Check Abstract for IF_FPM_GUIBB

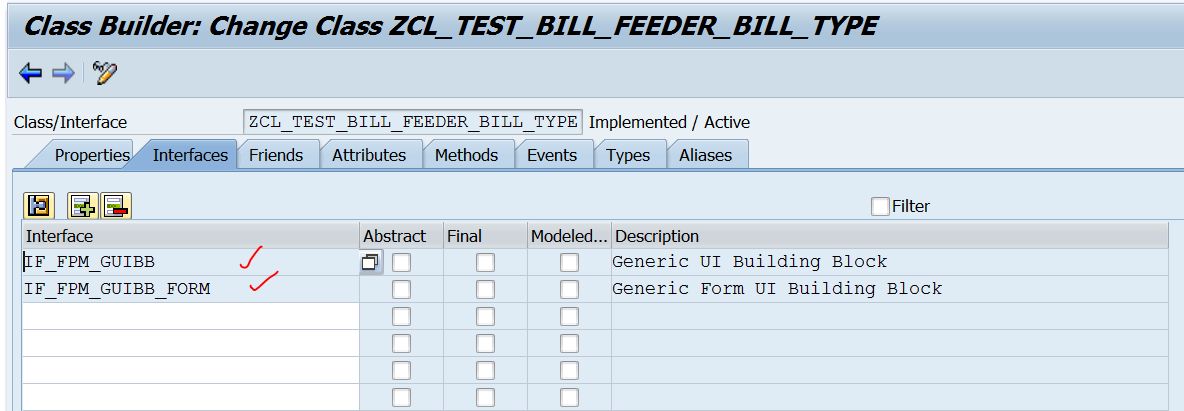pos(401,263)
